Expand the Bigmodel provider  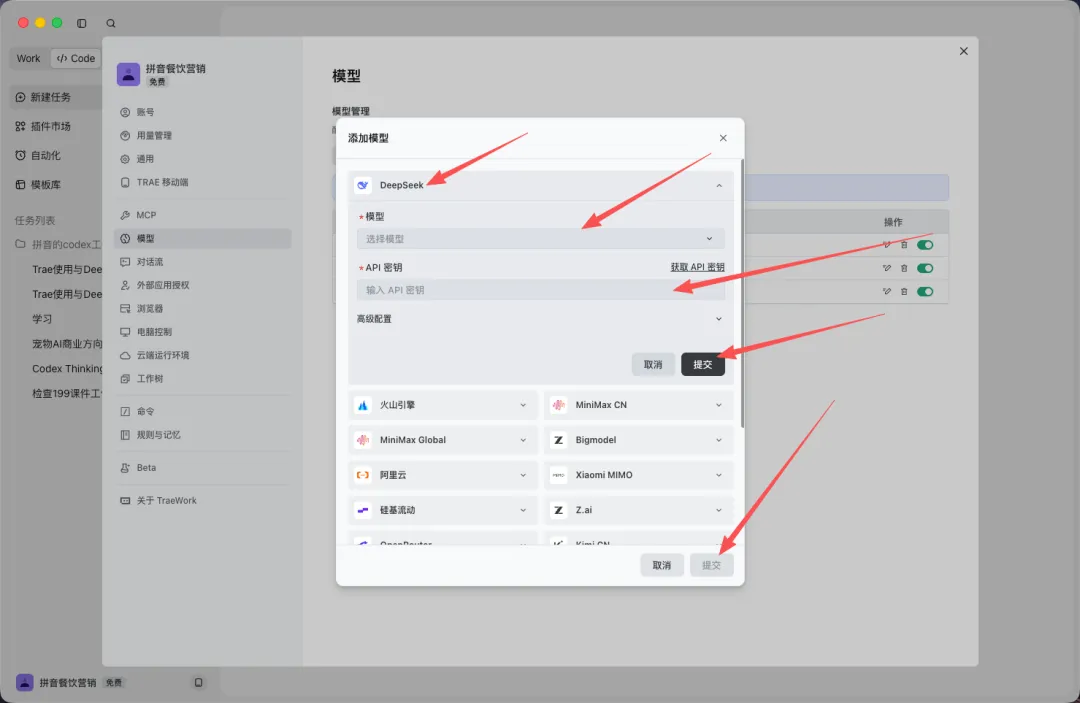point(718,441)
